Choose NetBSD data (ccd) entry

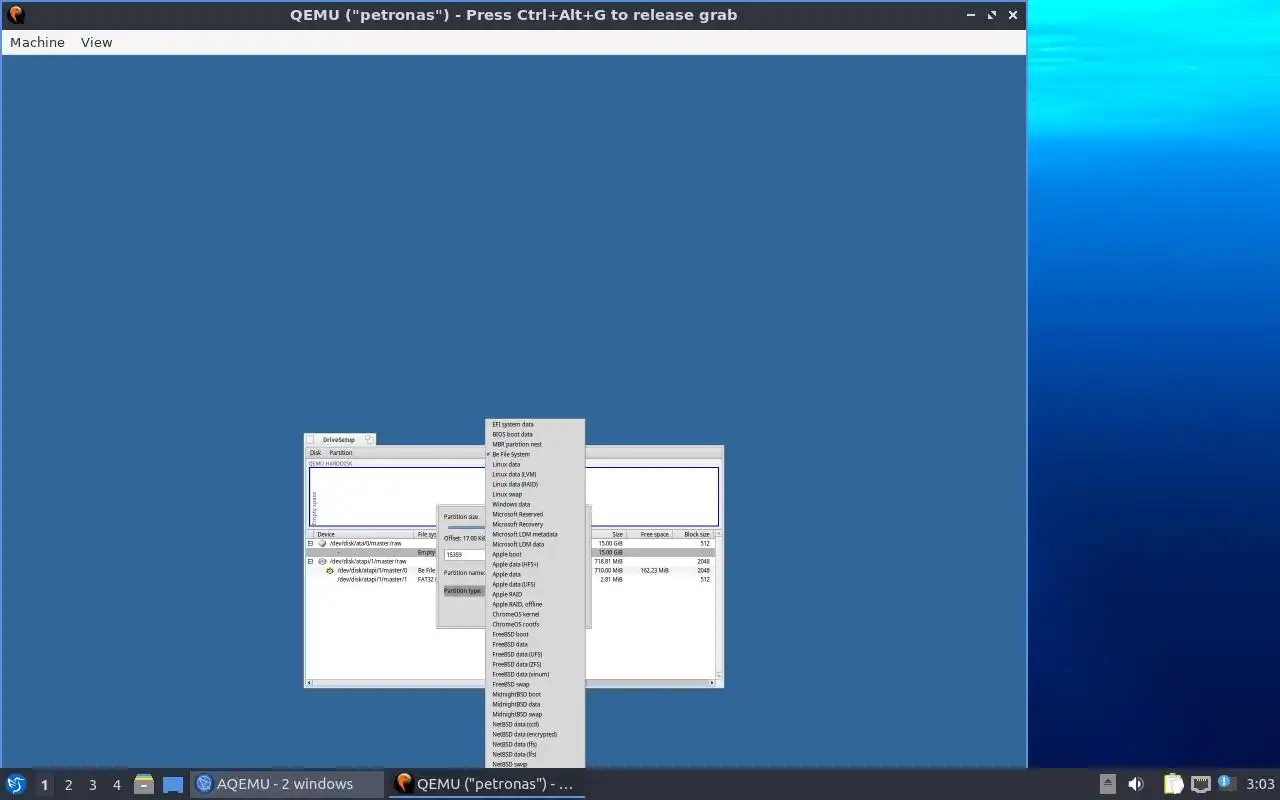535,724
